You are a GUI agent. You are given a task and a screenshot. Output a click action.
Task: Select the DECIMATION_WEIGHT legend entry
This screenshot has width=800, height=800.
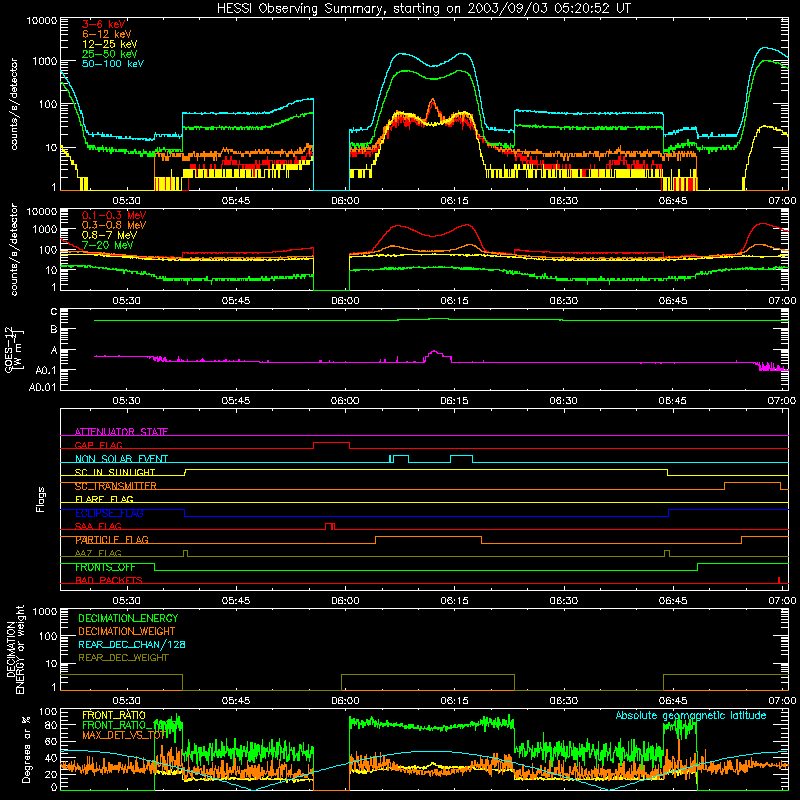[x=127, y=631]
